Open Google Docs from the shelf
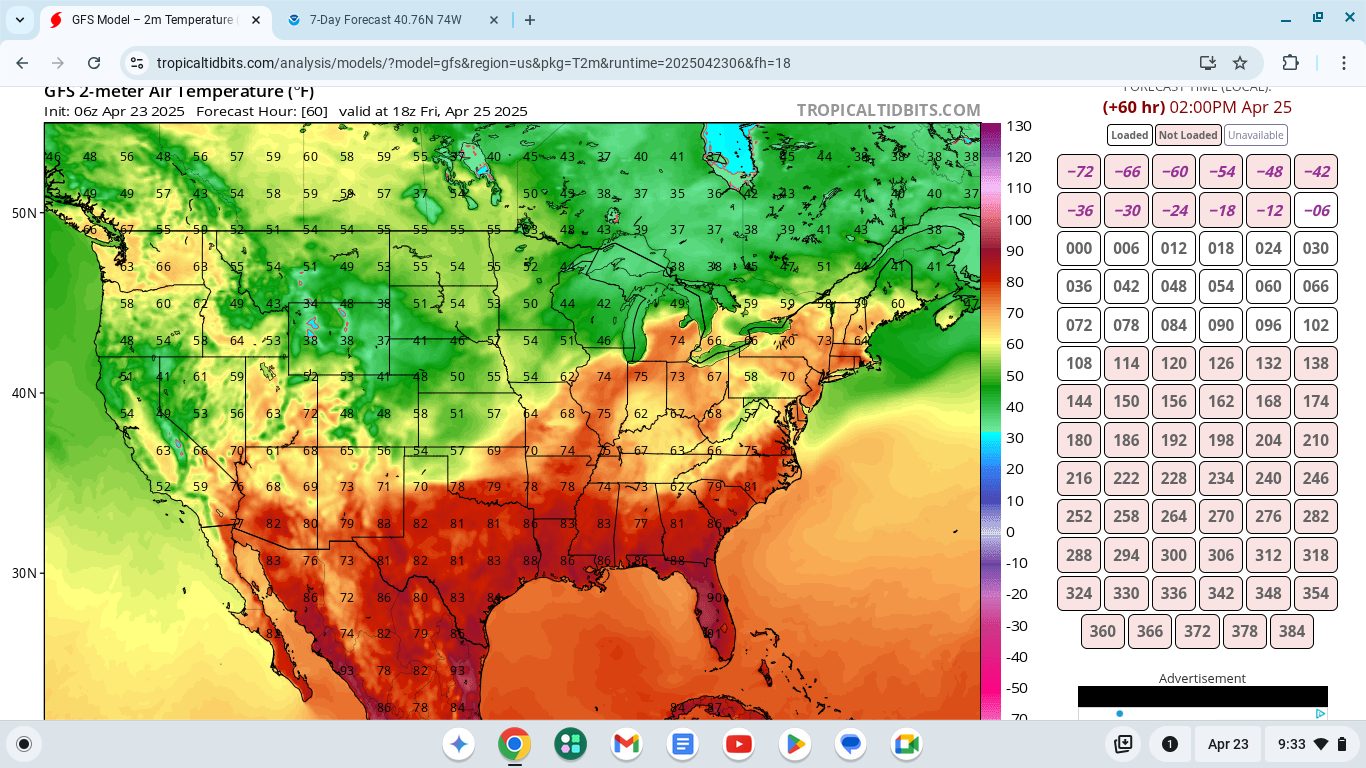Image resolution: width=1366 pixels, height=768 pixels. pos(683,744)
